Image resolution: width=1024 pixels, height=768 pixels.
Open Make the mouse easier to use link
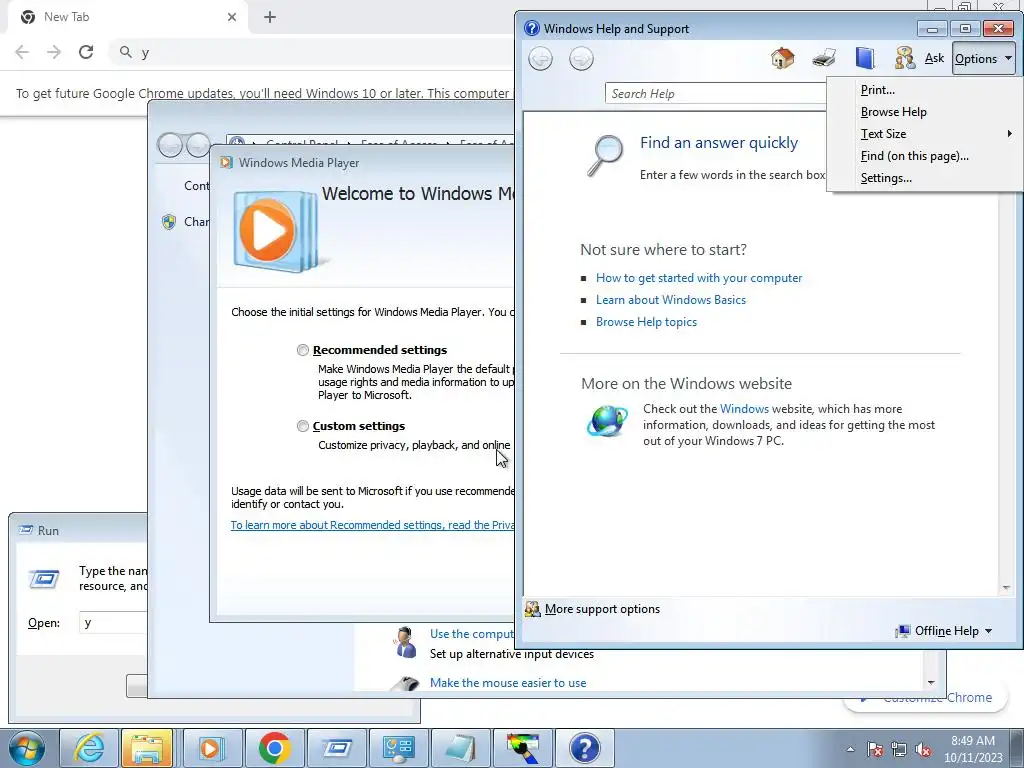click(507, 682)
